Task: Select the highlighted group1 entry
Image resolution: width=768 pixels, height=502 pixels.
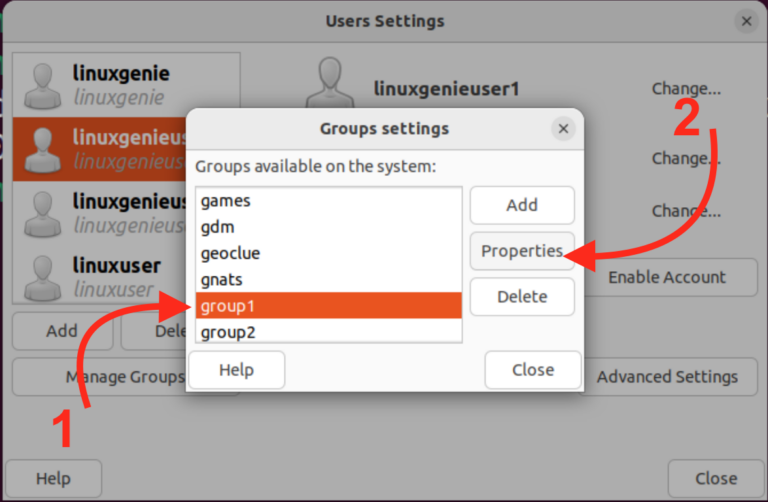Action: point(328,305)
